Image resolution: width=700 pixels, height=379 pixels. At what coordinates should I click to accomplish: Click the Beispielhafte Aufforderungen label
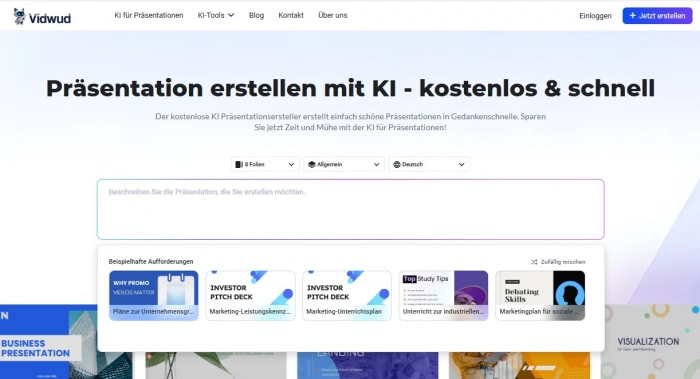[151, 262]
